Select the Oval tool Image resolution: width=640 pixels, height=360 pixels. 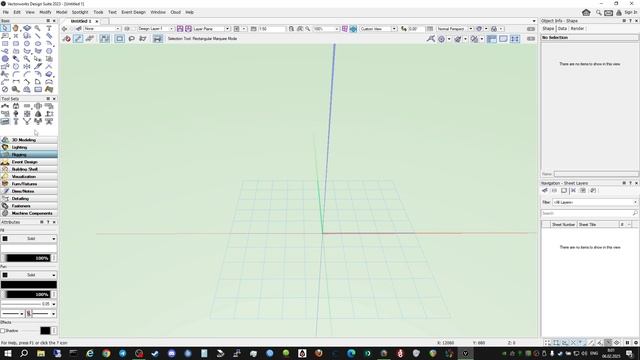click(x=38, y=44)
